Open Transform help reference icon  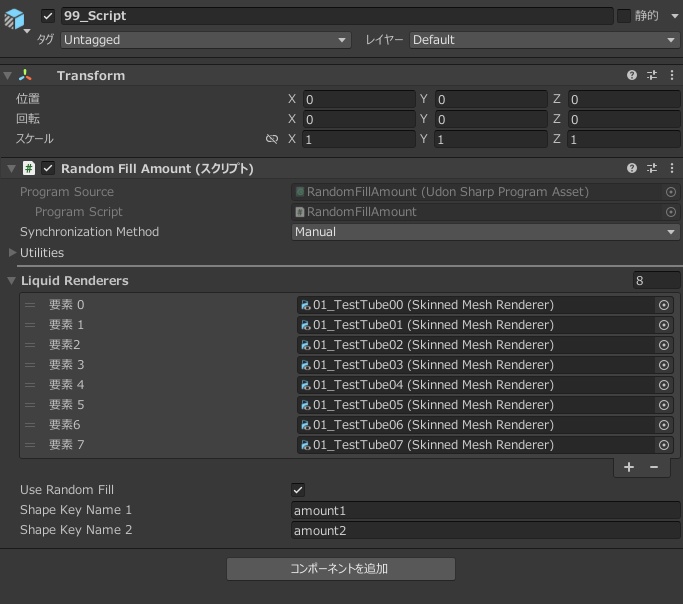click(x=632, y=75)
